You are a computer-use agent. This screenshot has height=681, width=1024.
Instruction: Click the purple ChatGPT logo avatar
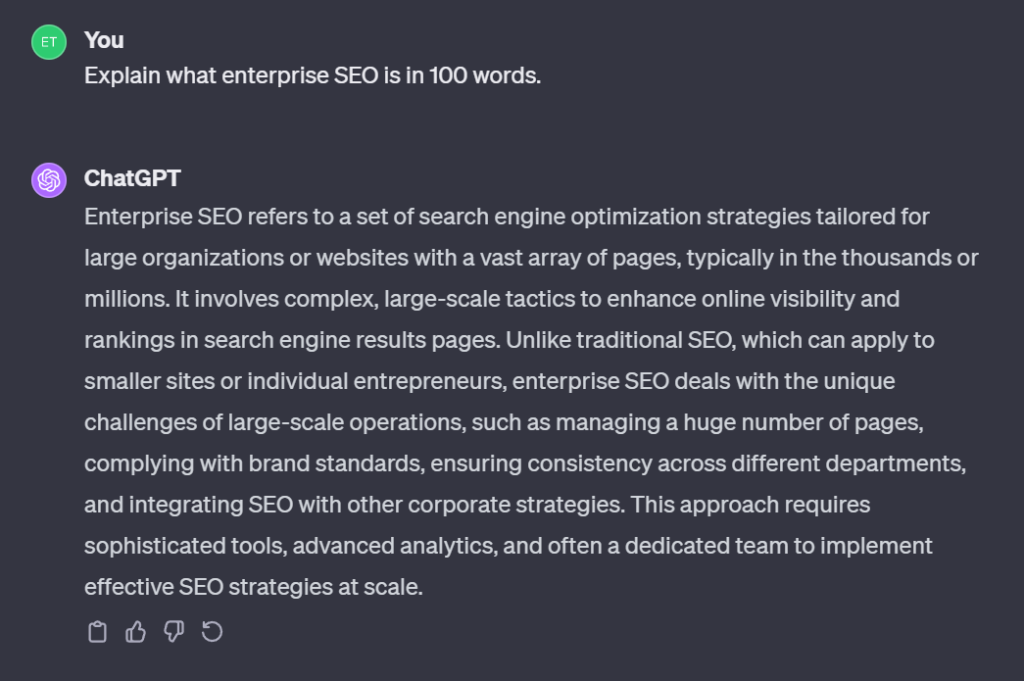(48, 180)
